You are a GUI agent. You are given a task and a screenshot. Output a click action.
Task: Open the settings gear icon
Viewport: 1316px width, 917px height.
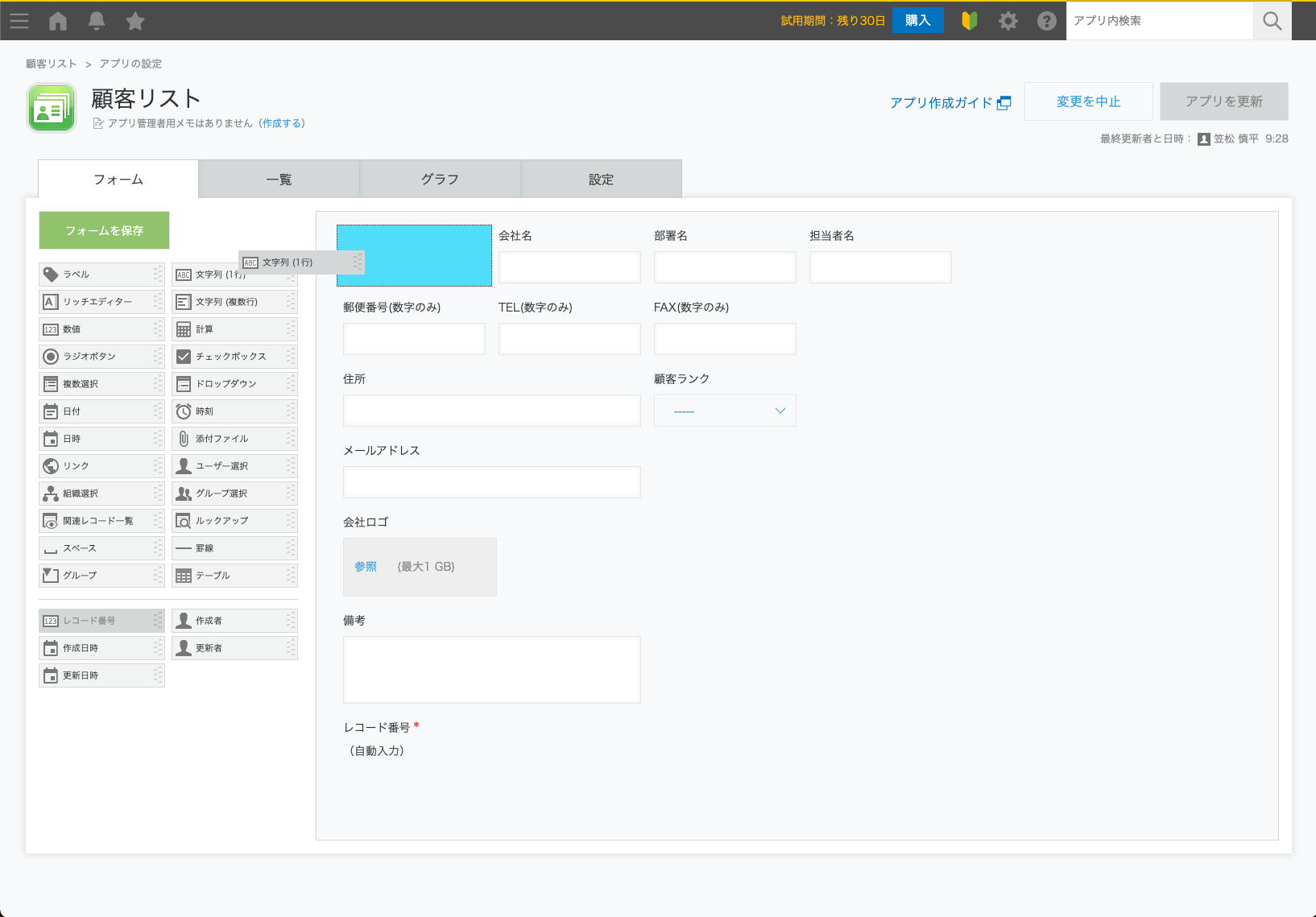coord(1008,21)
